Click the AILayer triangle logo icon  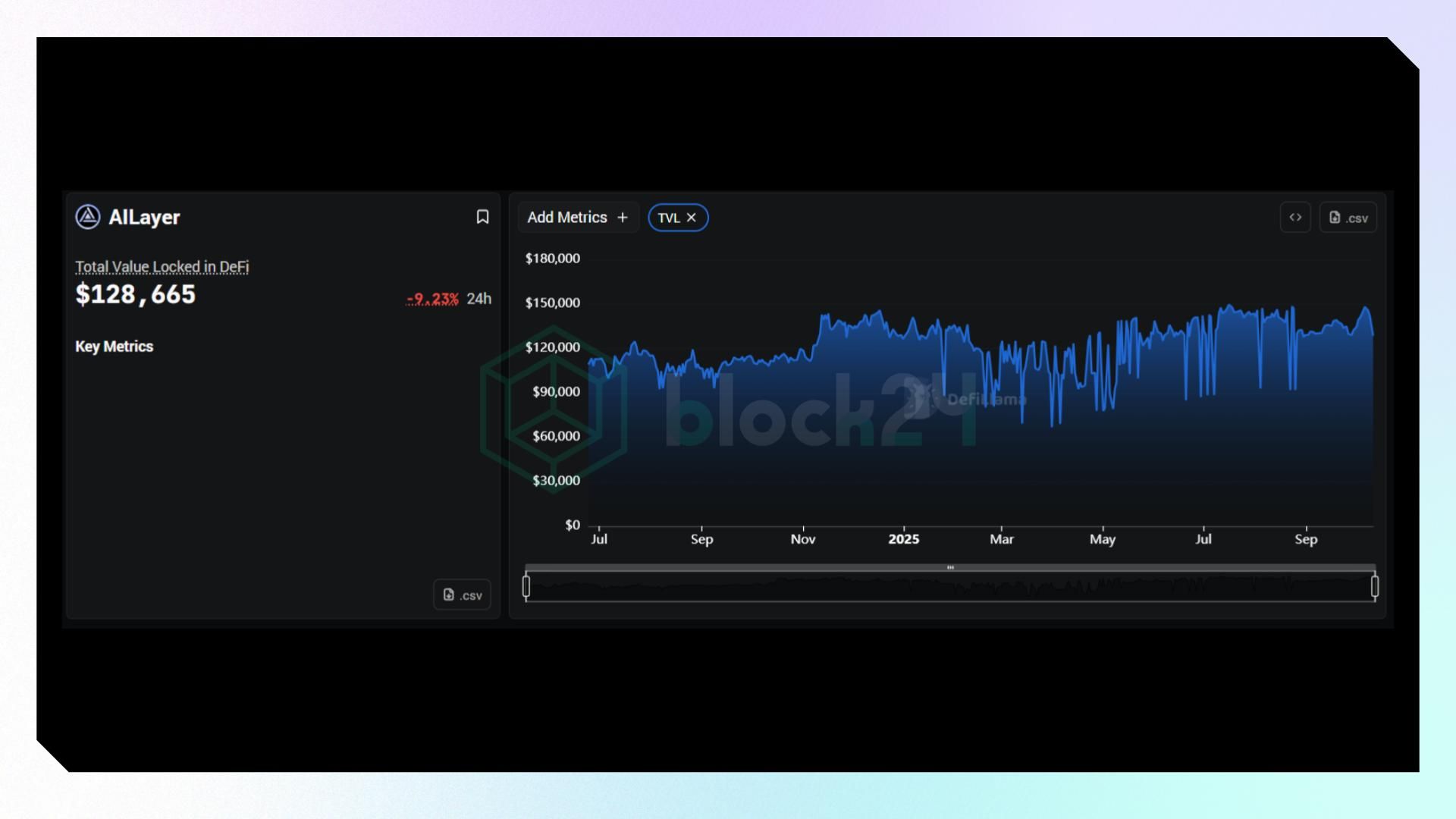[88, 217]
